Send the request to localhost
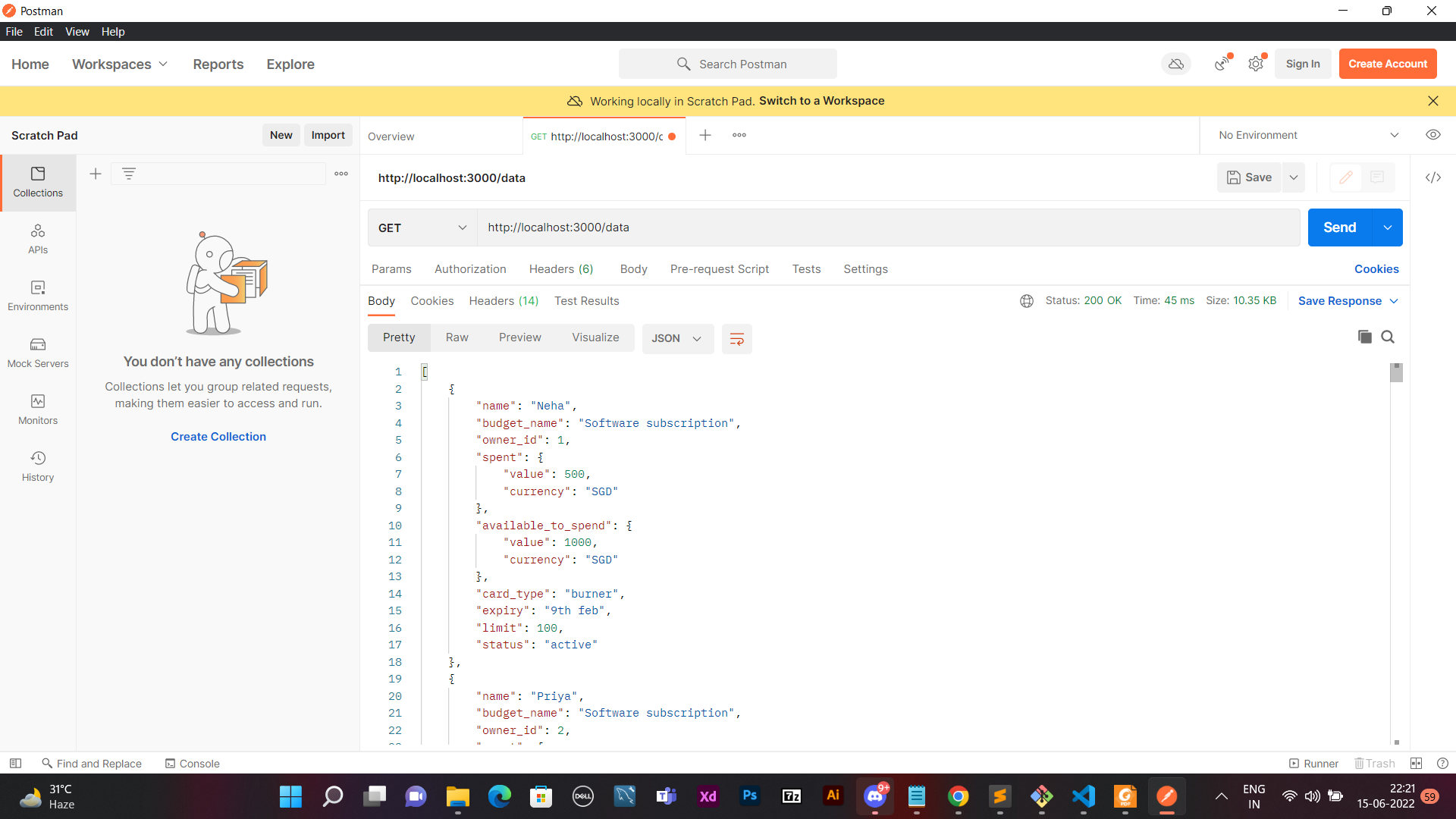Image resolution: width=1456 pixels, height=819 pixels. tap(1339, 227)
